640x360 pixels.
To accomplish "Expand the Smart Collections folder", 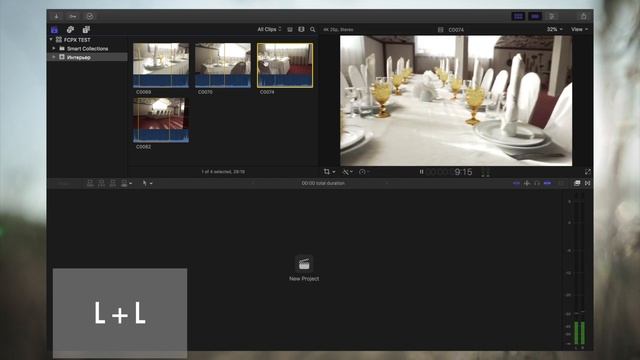I will (x=53, y=49).
